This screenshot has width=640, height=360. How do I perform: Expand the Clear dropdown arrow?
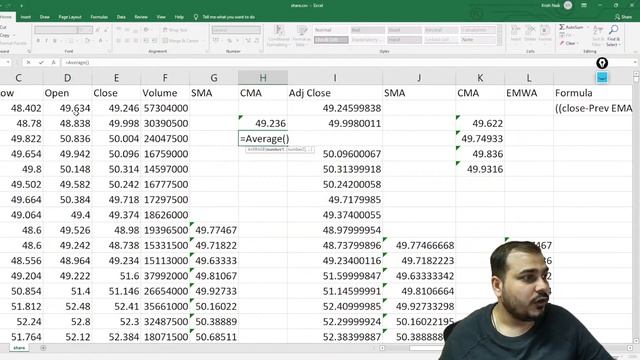coord(578,43)
